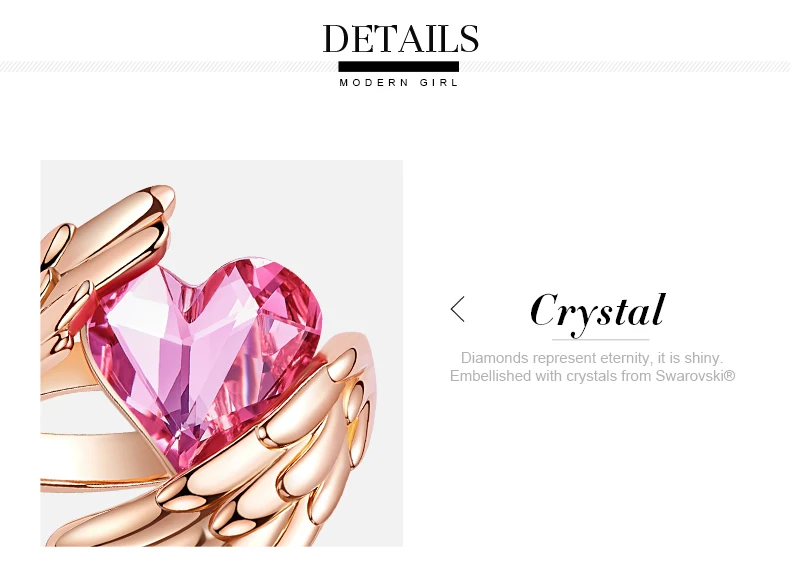Screen dimensions: 790x563
Task: Click the 'Embellished with crystals from Swarovski' line
Action: point(592,376)
